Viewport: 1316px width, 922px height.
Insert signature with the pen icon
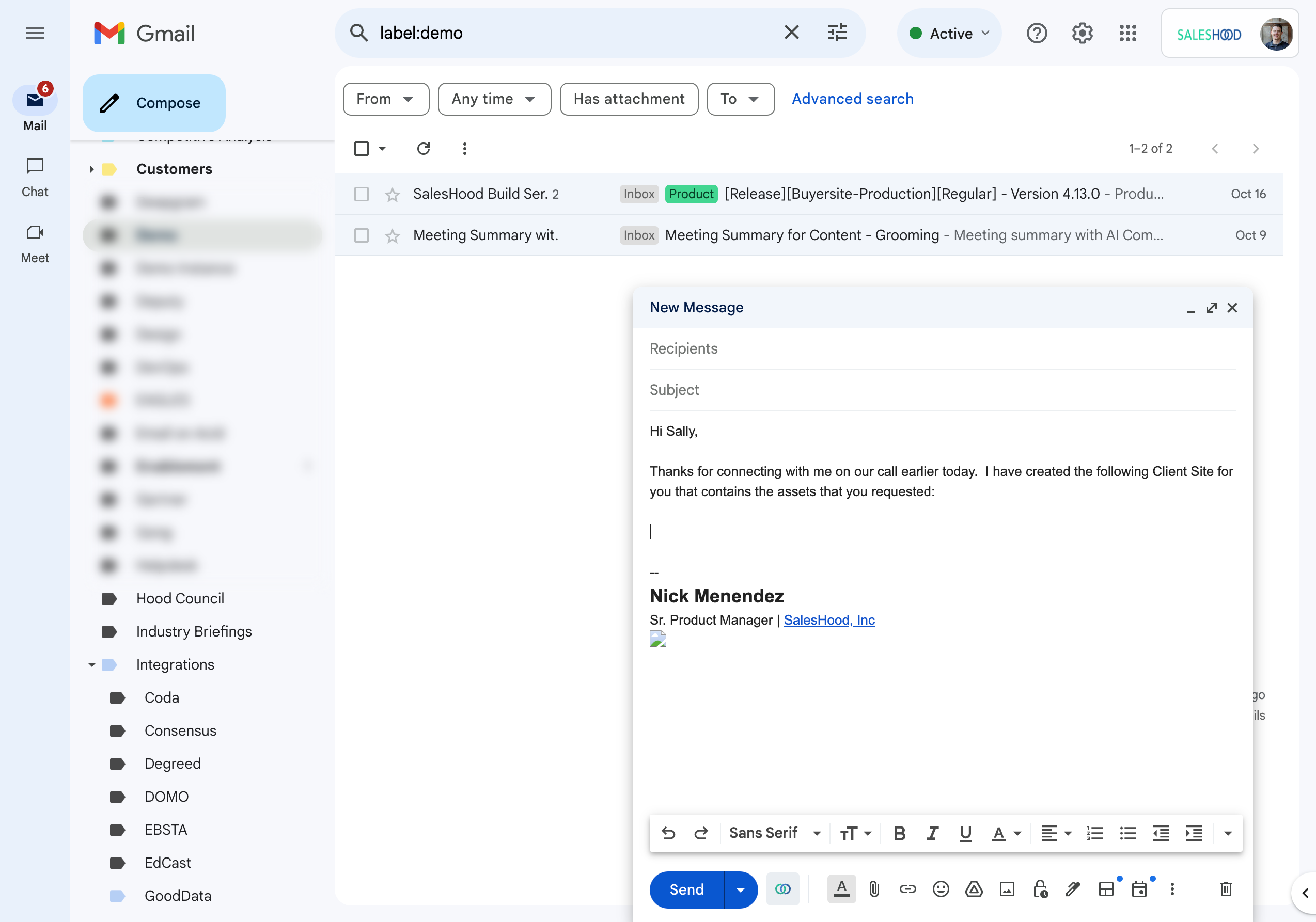tap(1073, 889)
